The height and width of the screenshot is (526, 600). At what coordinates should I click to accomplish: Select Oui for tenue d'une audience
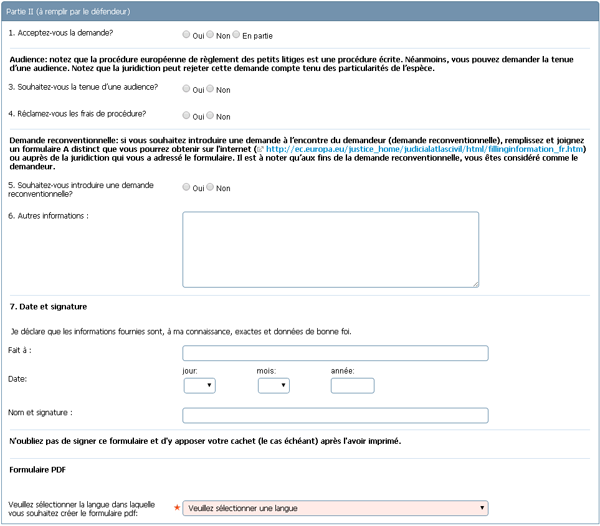click(x=186, y=89)
